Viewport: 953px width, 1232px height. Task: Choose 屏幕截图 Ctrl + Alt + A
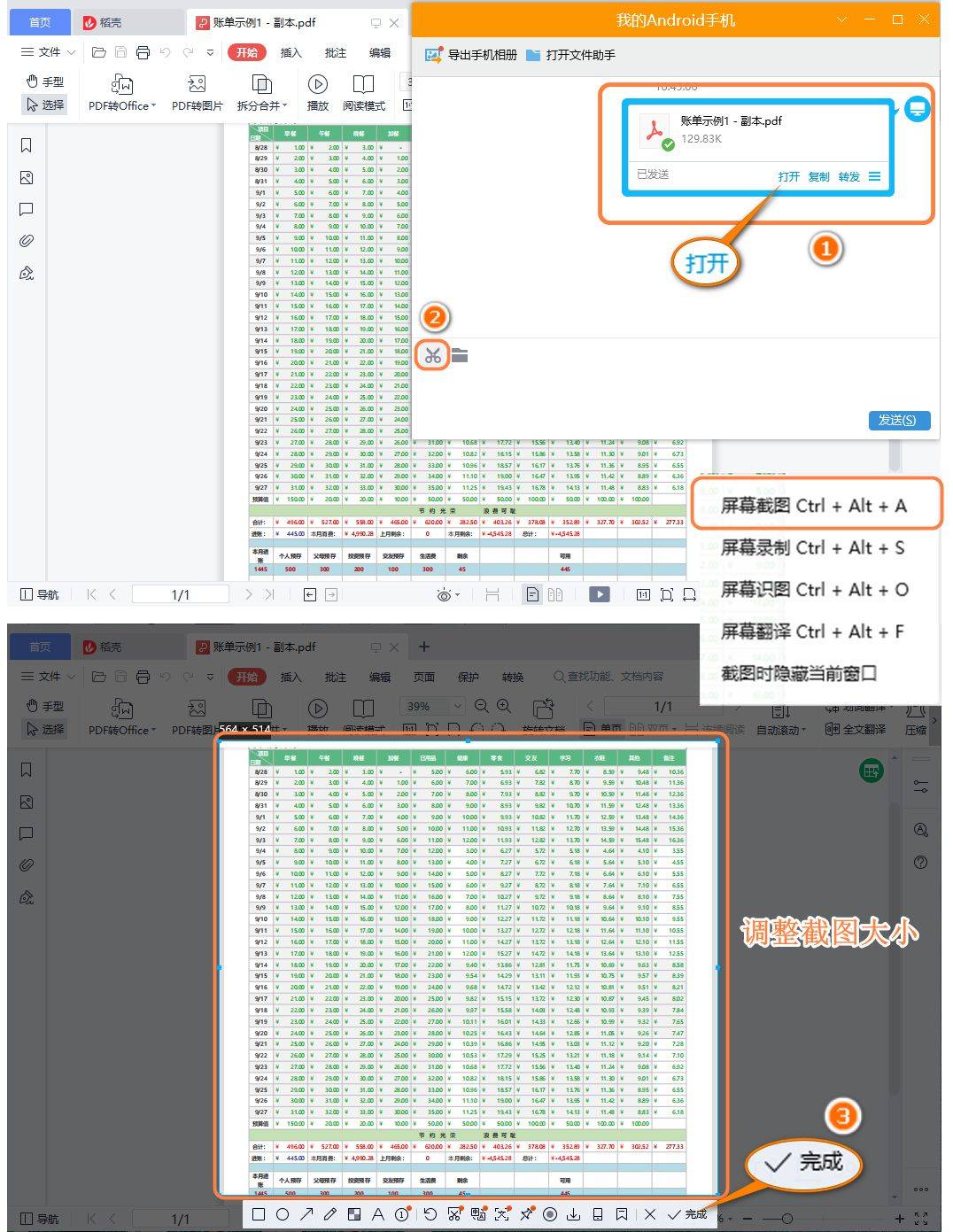coord(813,505)
